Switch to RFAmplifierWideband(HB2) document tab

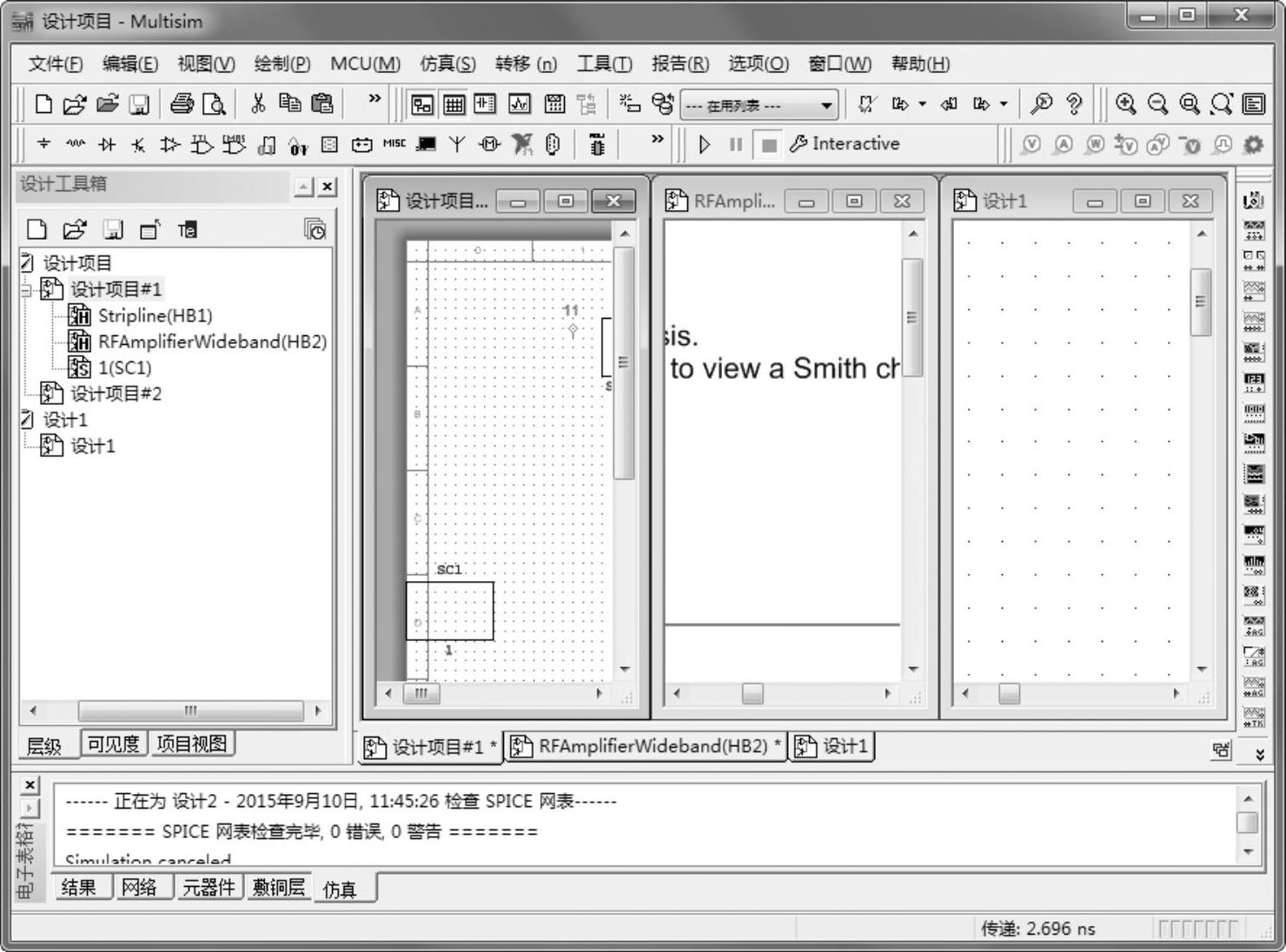pyautogui.click(x=645, y=746)
